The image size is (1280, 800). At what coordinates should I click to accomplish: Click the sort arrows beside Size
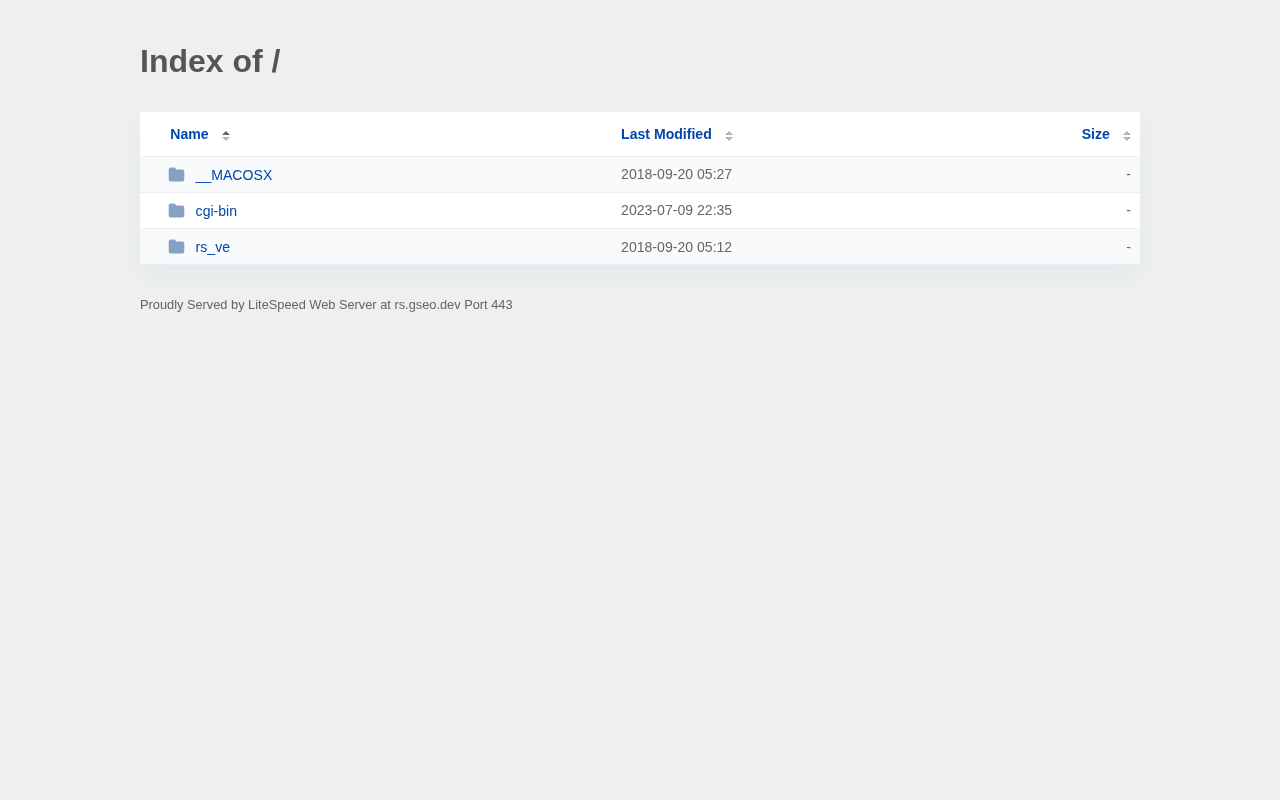click(x=1127, y=135)
